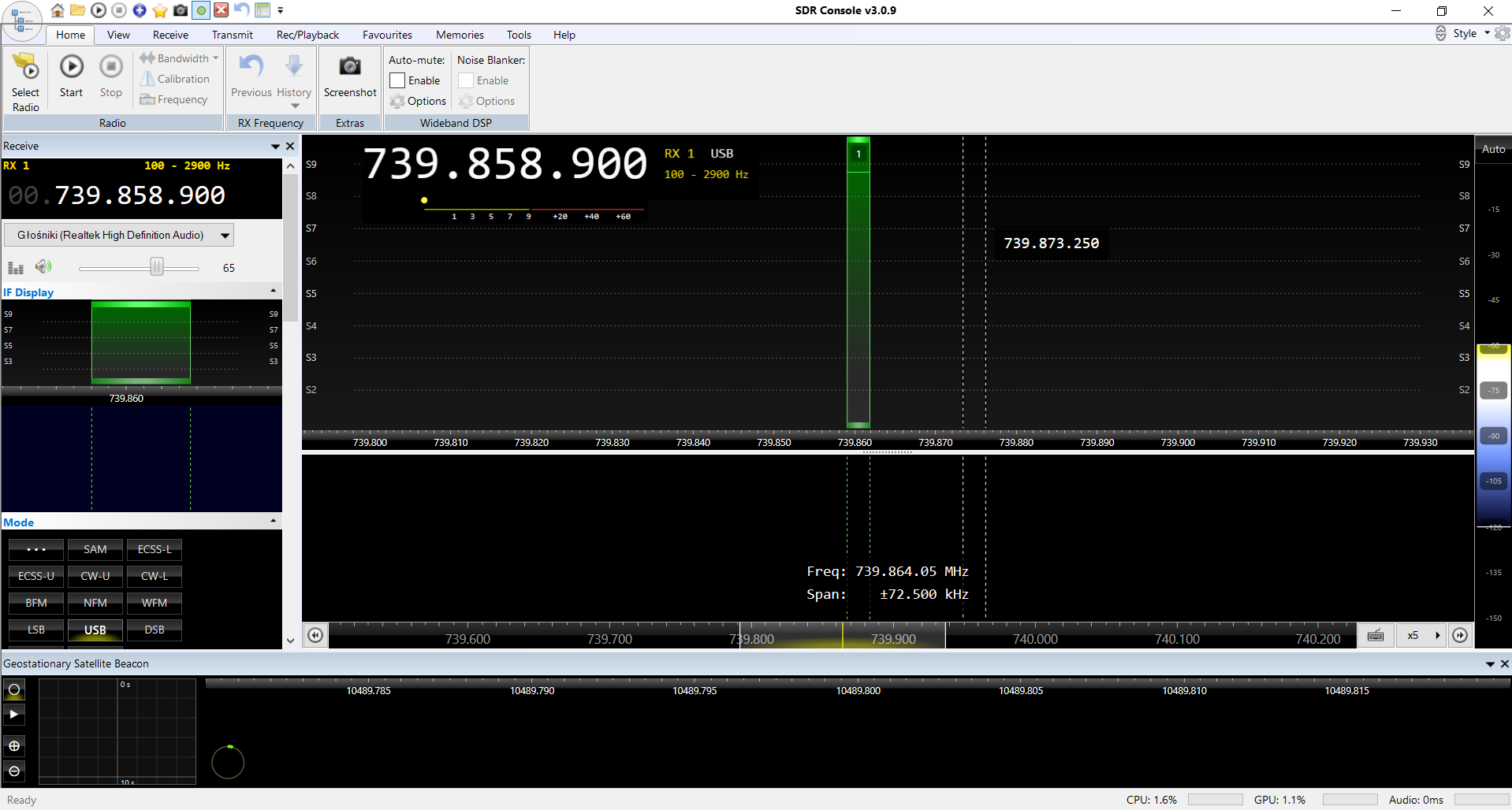Viewport: 1512px width, 810px height.
Task: Open the Favourites ribbon tab
Action: 387,35
